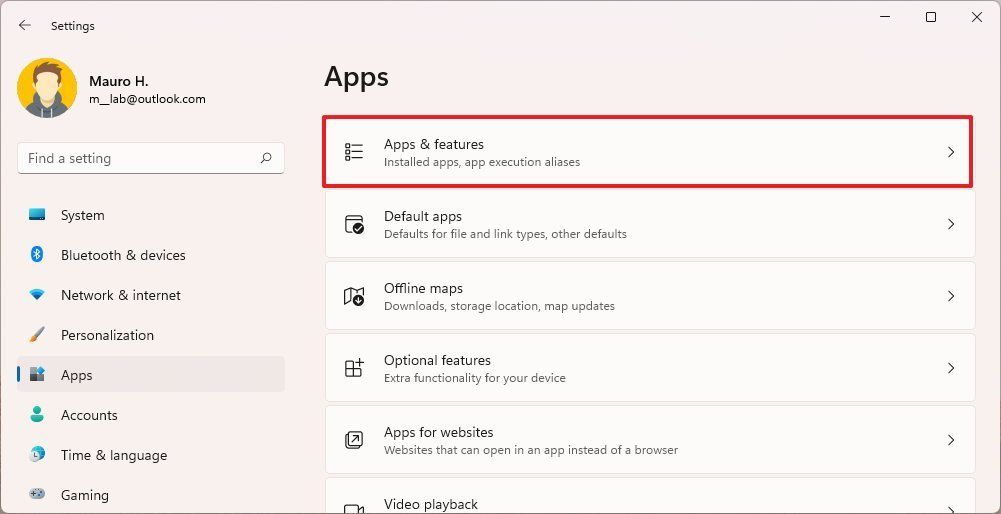Click the Default apps icon
1001x514 pixels.
(354, 224)
